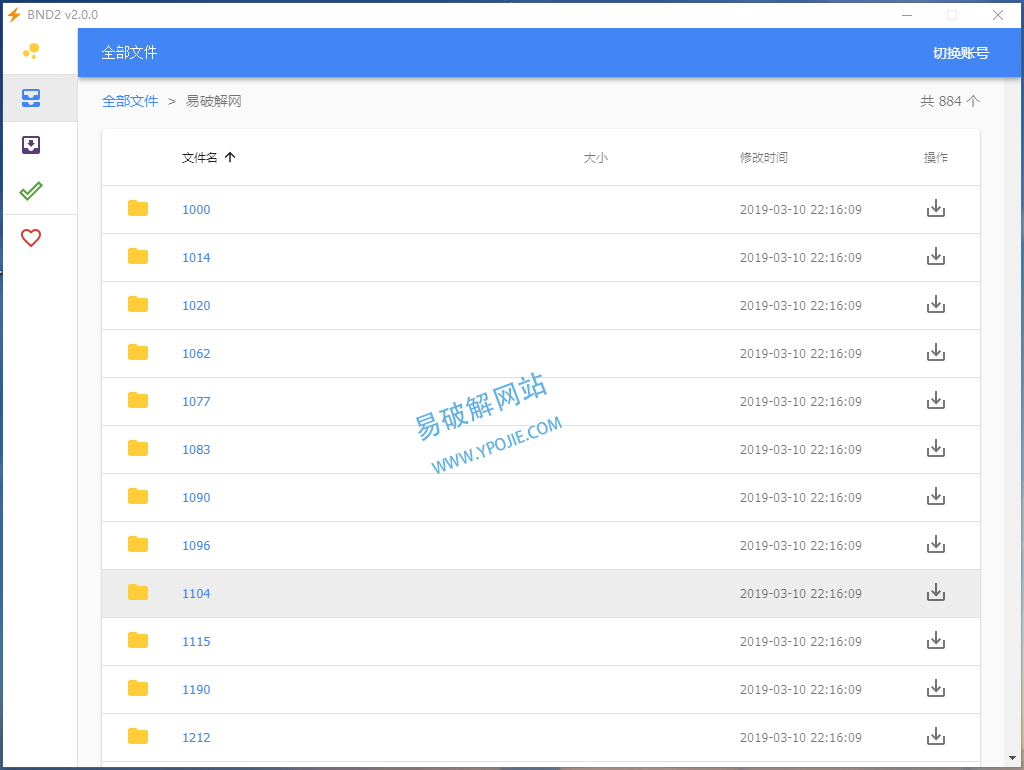1024x770 pixels.
Task: Open folder 1014
Action: coord(196,258)
